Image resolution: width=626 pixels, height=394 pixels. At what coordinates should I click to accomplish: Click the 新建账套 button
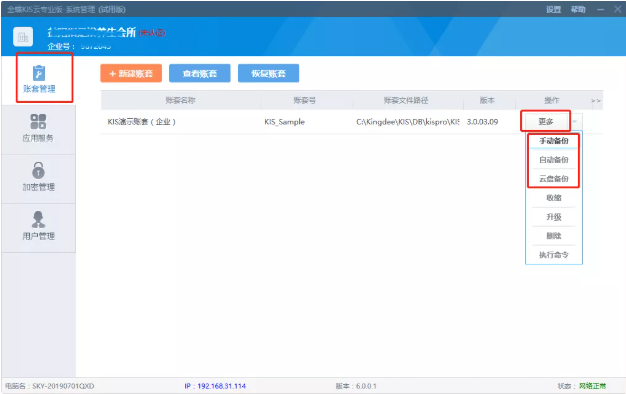point(131,73)
